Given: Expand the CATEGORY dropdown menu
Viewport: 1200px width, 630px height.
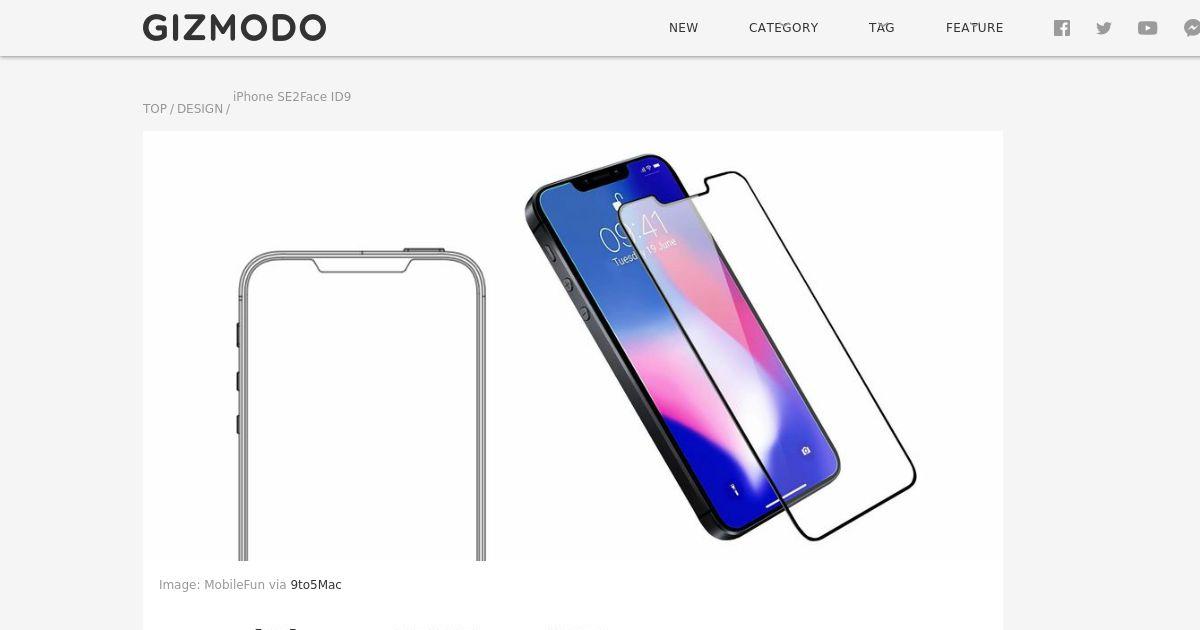Looking at the screenshot, I should [784, 28].
